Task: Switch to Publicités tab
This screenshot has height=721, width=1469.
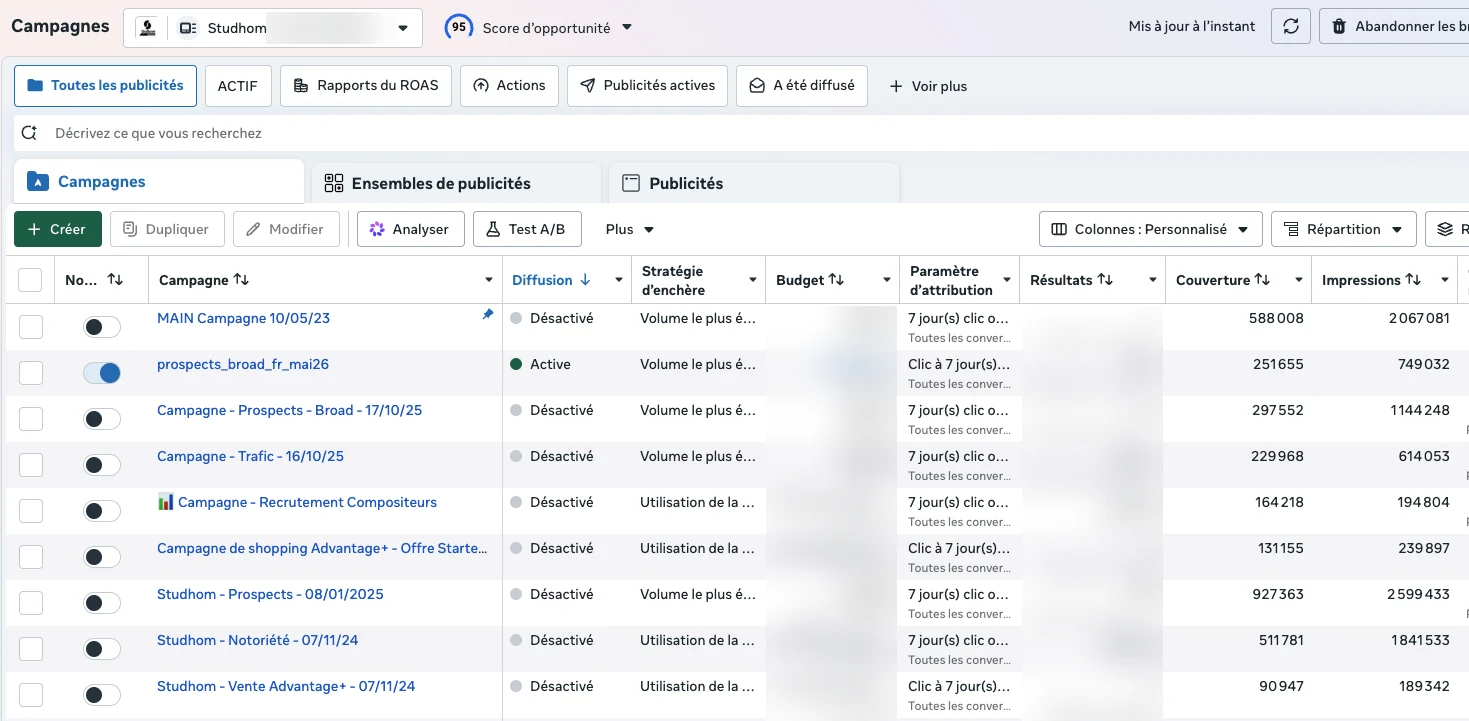Action: [x=754, y=183]
